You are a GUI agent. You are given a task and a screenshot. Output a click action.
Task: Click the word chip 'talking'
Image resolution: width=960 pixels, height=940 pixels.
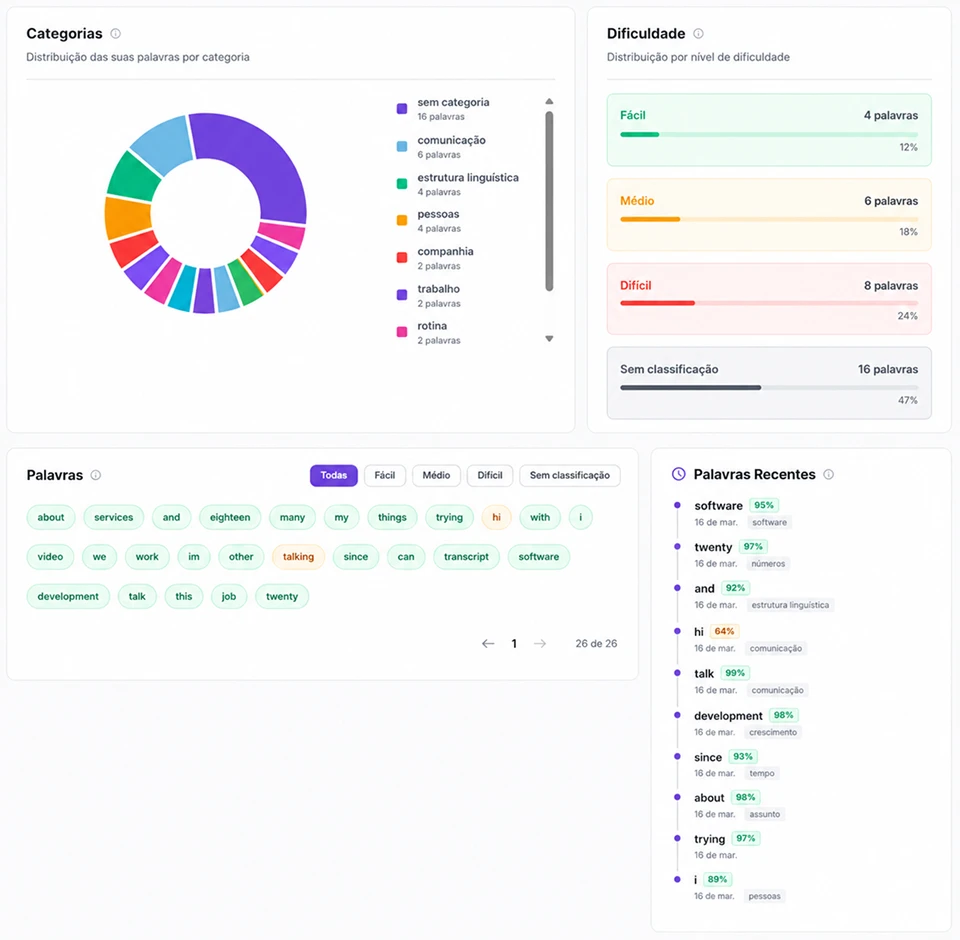(x=298, y=557)
